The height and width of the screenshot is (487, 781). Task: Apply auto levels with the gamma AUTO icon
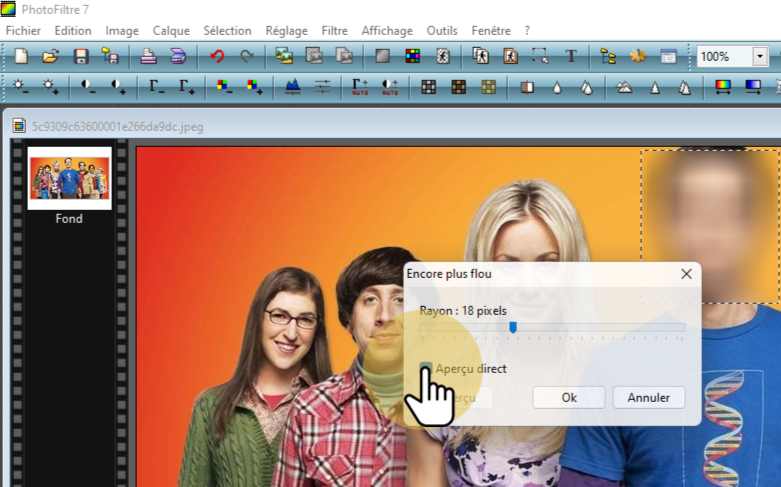(360, 87)
